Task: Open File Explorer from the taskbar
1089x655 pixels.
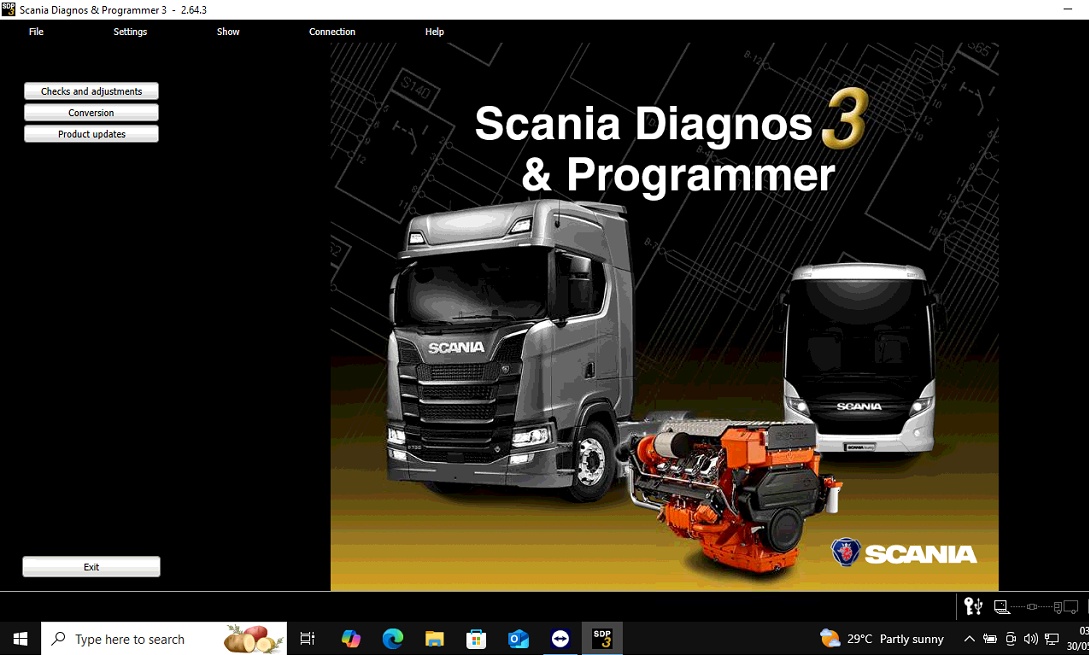Action: coord(435,638)
